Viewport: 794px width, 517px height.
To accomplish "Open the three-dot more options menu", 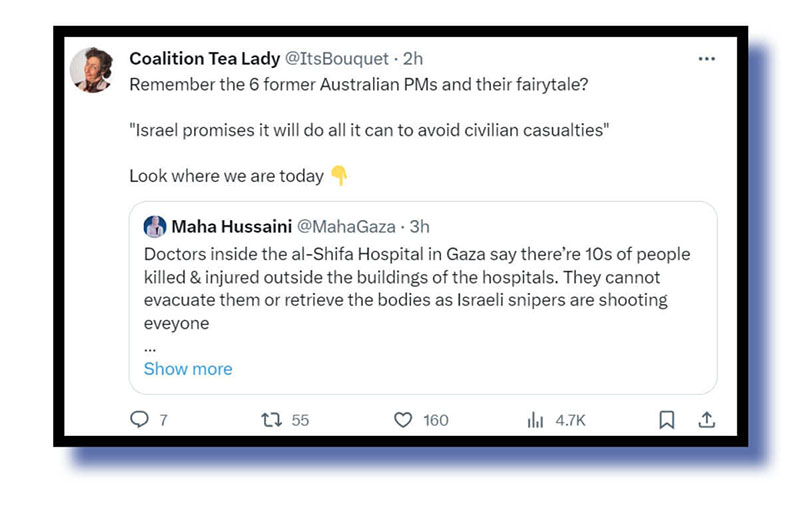I will click(706, 59).
